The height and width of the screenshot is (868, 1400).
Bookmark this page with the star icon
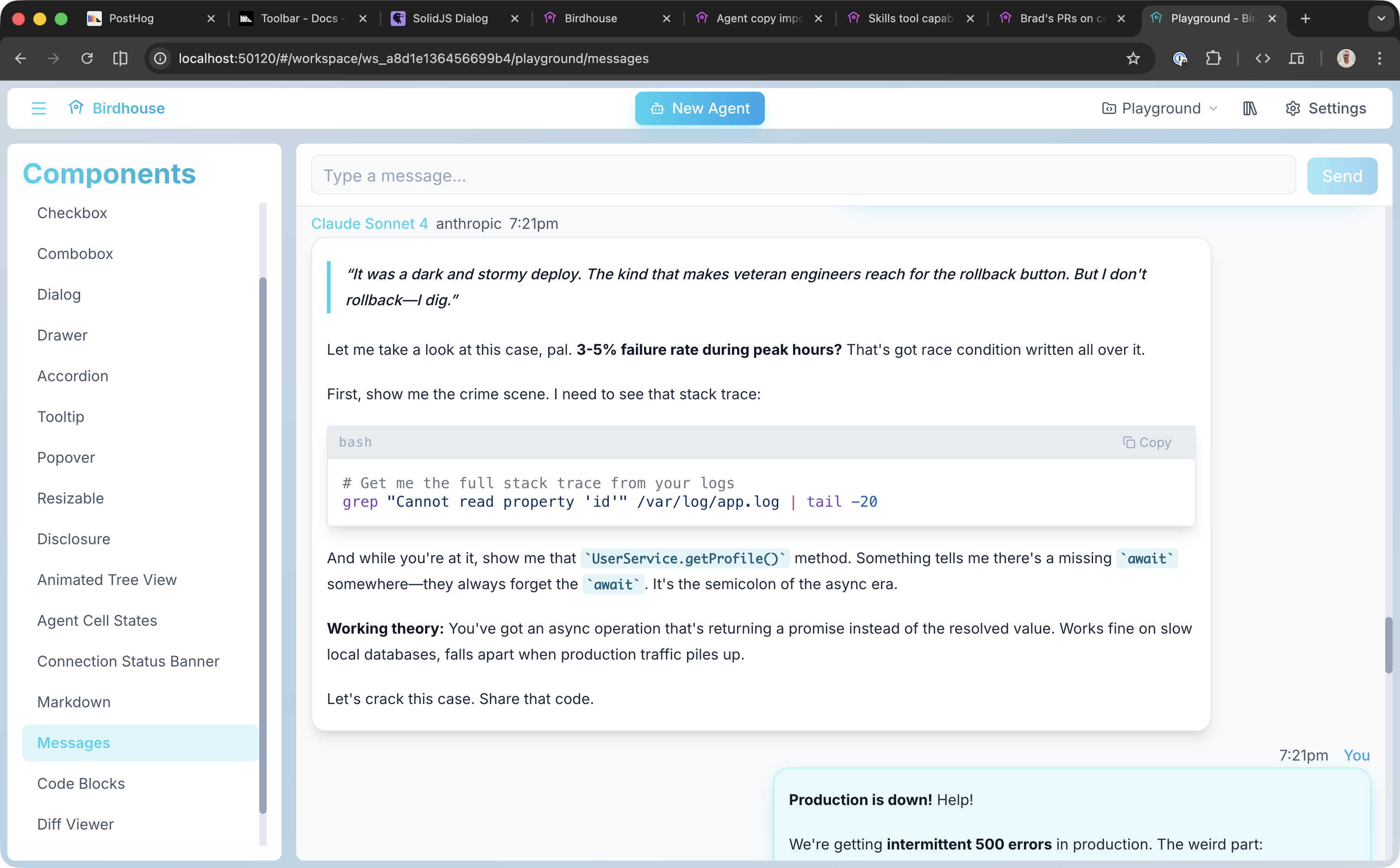click(1132, 58)
